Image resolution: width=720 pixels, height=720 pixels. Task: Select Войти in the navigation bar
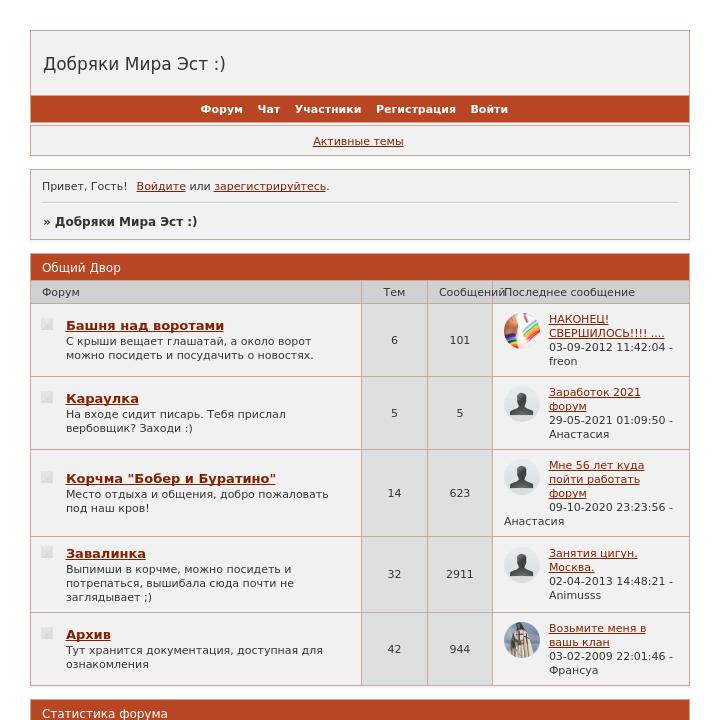pyautogui.click(x=489, y=109)
